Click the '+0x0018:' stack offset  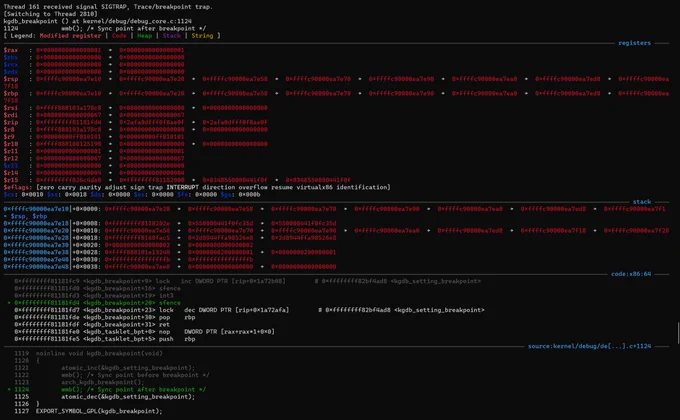click(86, 238)
